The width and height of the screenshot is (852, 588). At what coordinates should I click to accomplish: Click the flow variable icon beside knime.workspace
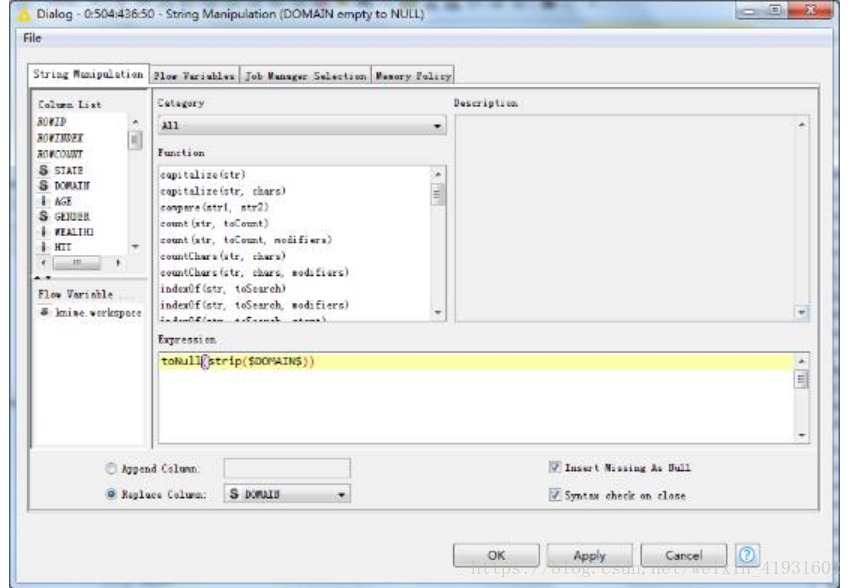(x=45, y=312)
